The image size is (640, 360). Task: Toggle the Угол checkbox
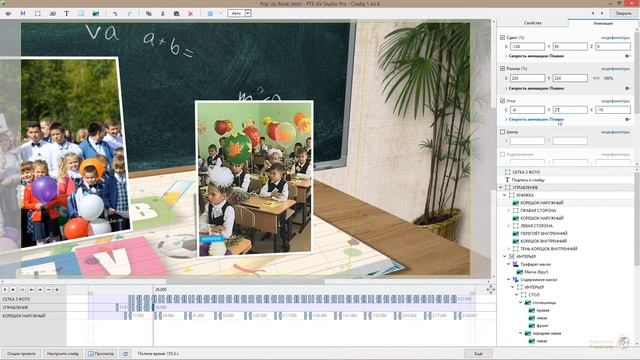[x=502, y=100]
